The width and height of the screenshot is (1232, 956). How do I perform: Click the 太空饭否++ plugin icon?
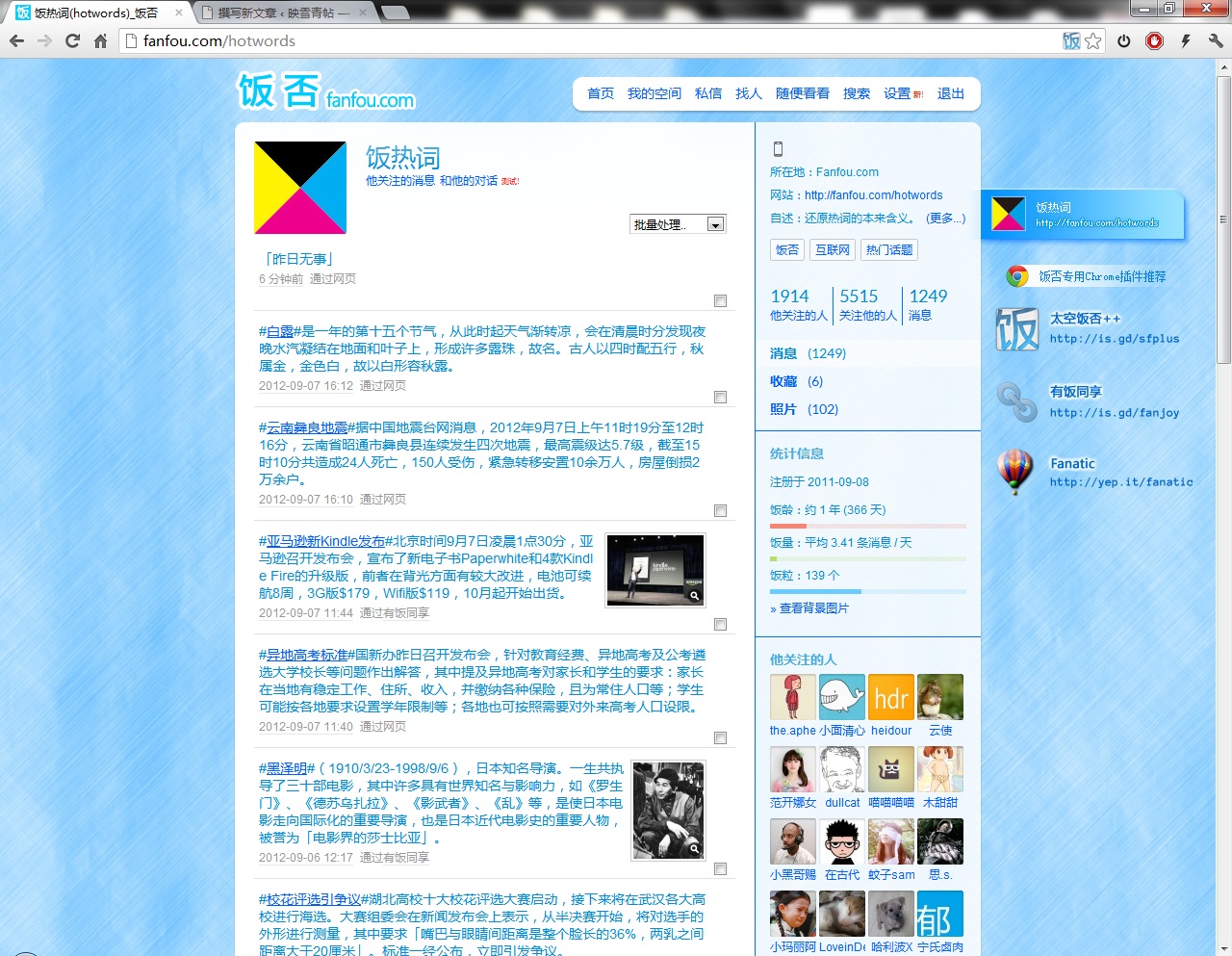[1017, 329]
